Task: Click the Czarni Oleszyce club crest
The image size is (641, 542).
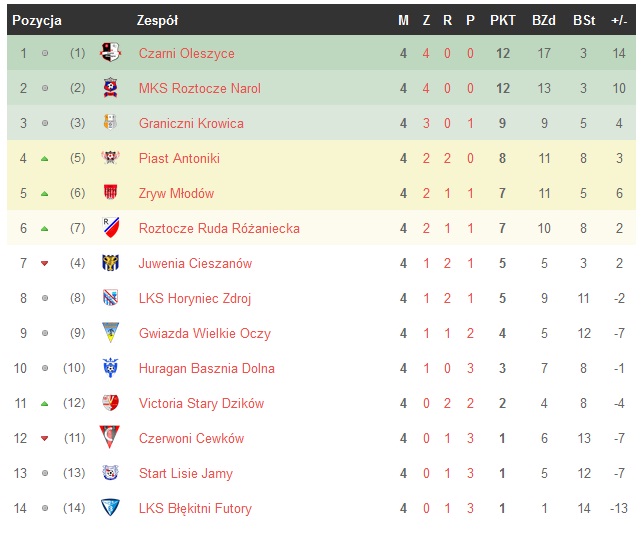Action: pyautogui.click(x=110, y=53)
